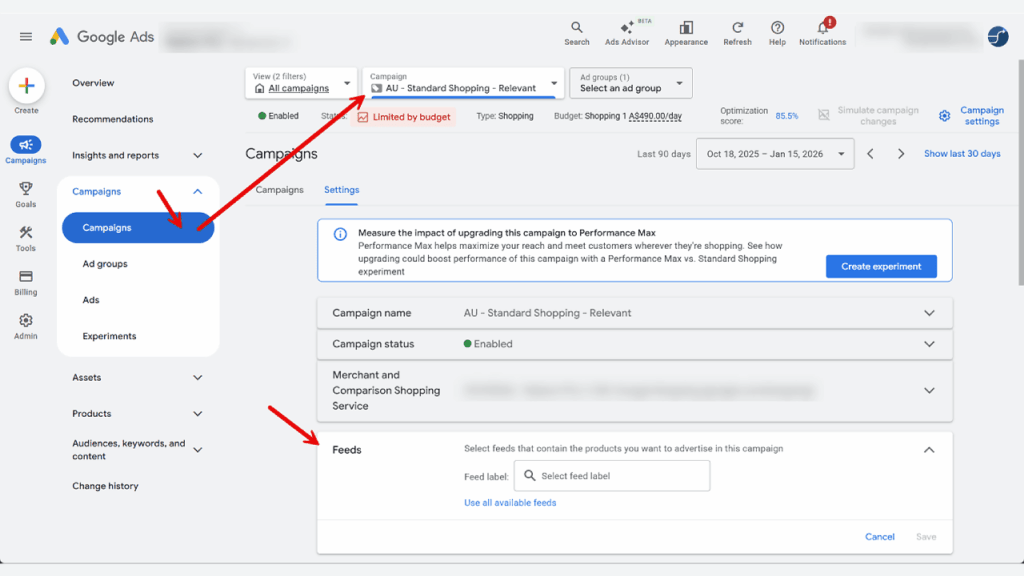This screenshot has width=1024, height=576.
Task: Select Goals in the left navigation rail
Action: tap(25, 192)
